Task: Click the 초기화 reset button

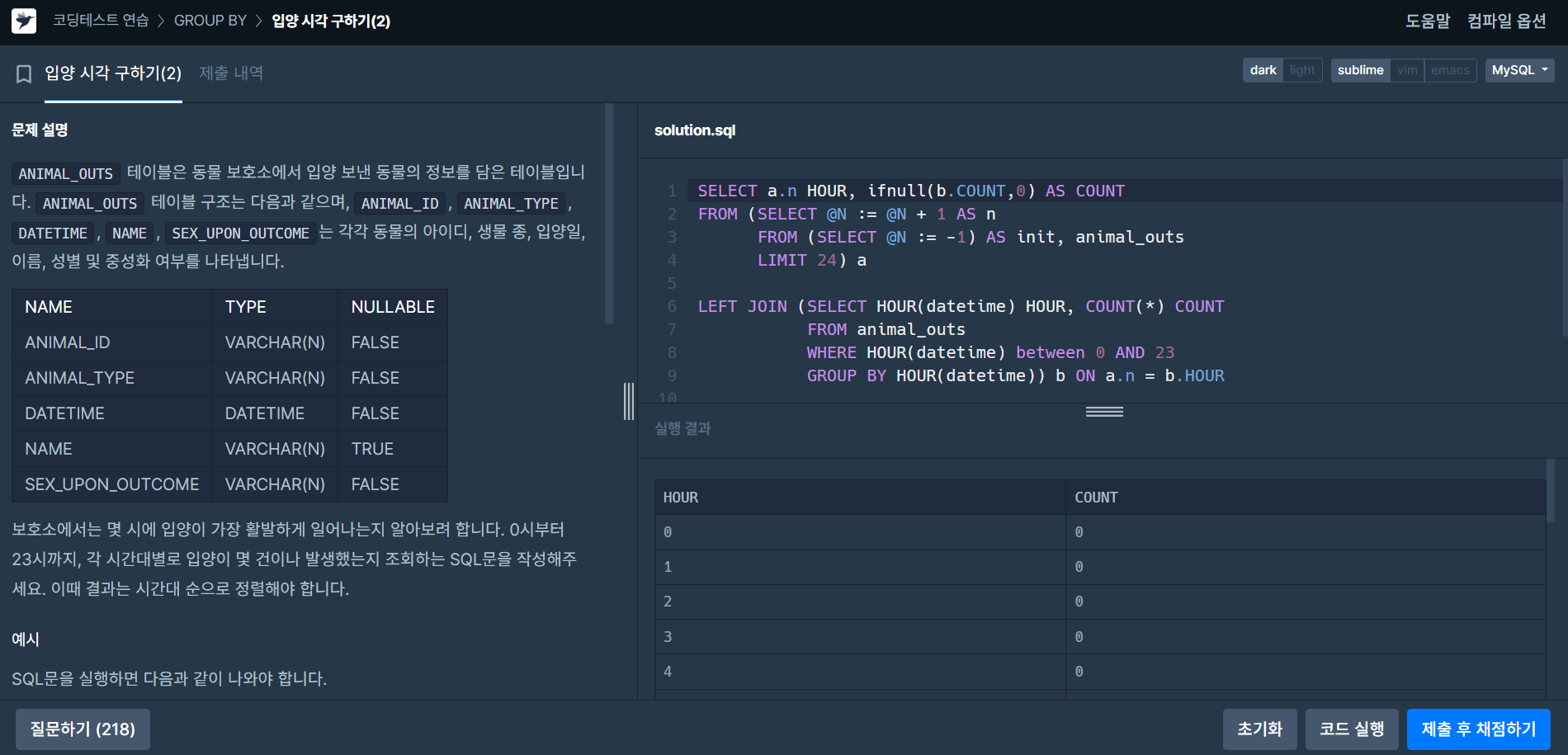Action: tap(1259, 729)
